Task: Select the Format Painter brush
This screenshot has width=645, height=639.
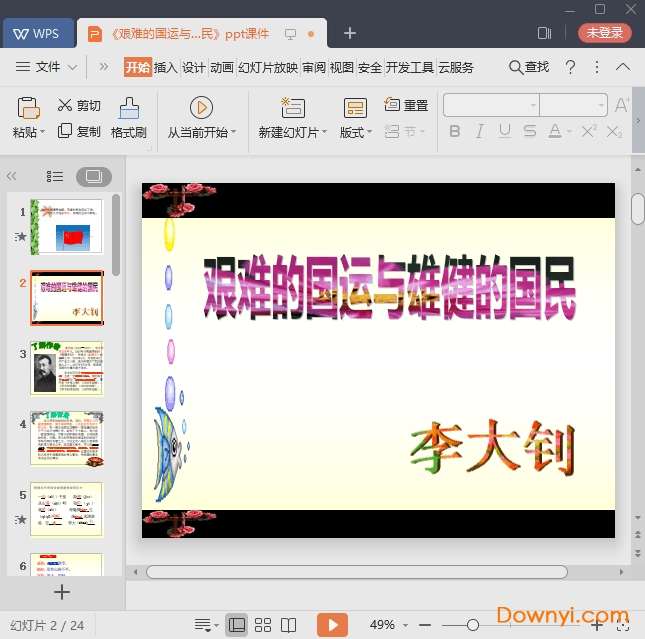Action: [x=129, y=108]
